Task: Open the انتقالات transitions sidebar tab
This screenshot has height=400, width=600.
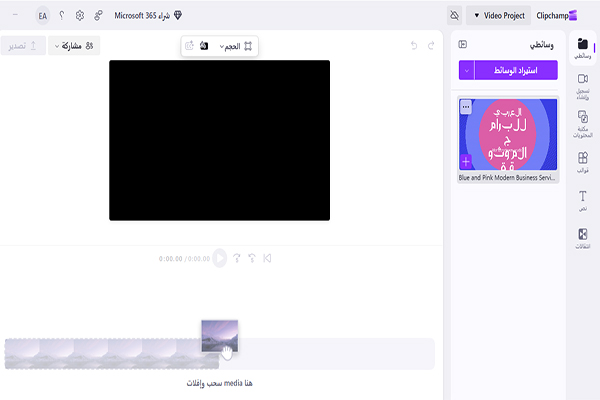Action: click(582, 238)
